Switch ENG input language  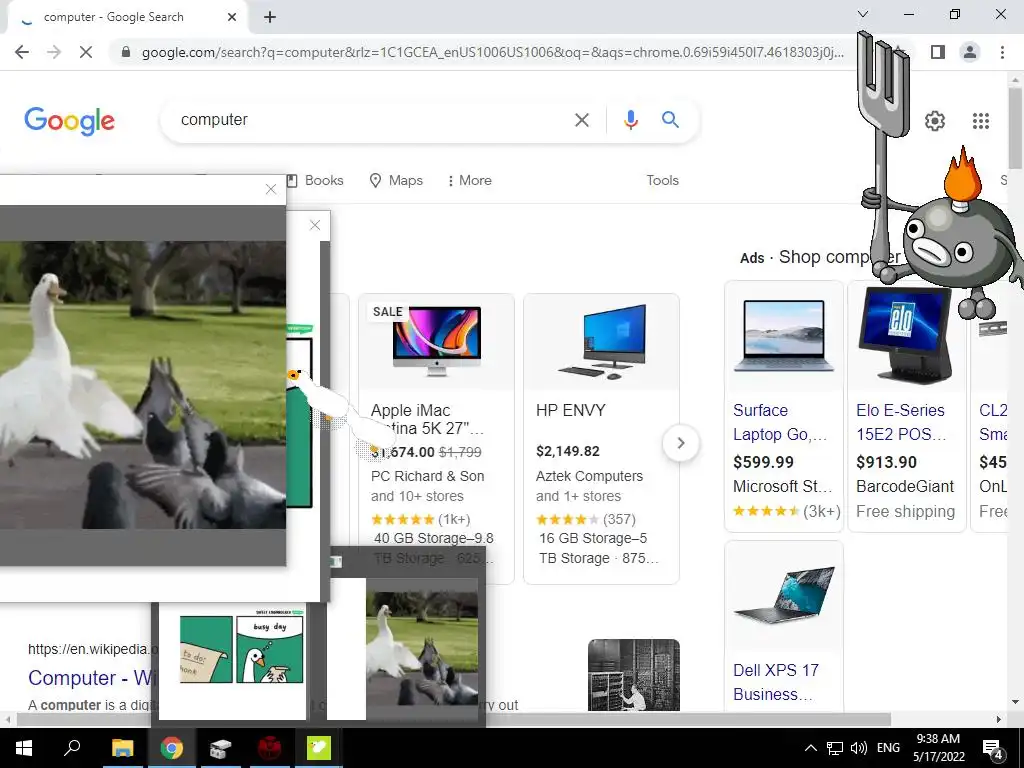(x=888, y=748)
